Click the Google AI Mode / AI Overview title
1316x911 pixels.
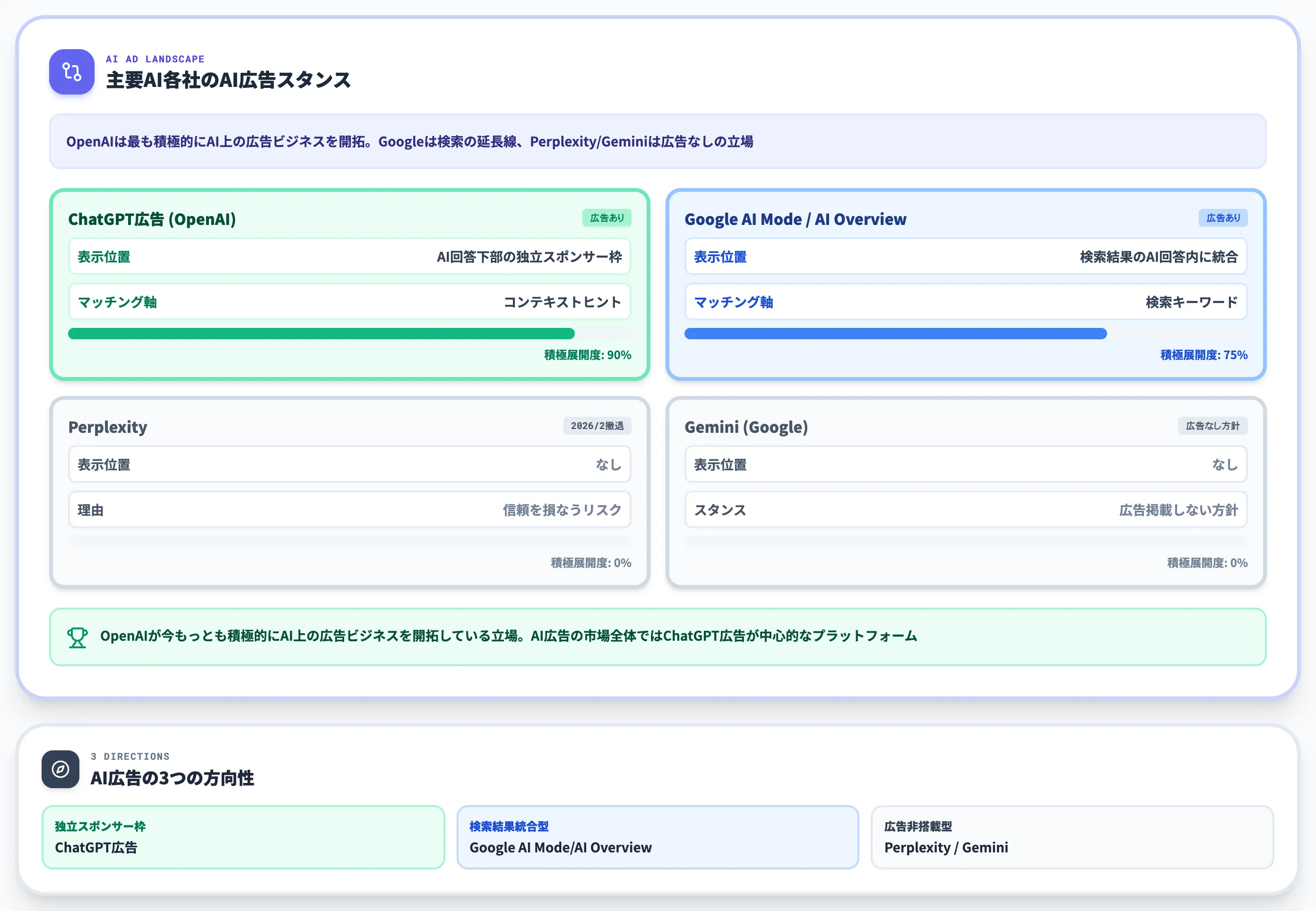click(795, 219)
